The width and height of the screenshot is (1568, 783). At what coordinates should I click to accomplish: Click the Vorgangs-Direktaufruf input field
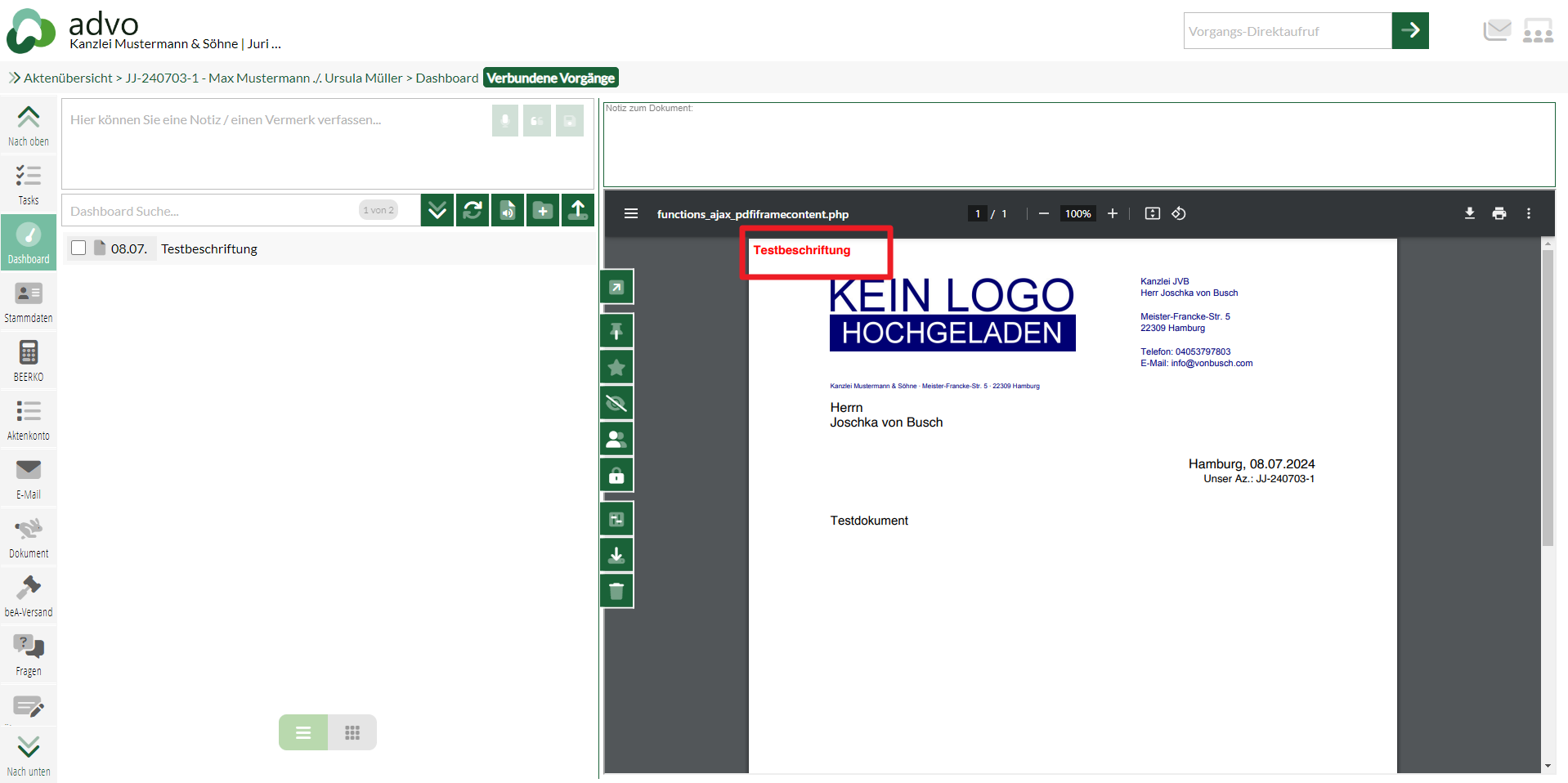(1287, 31)
